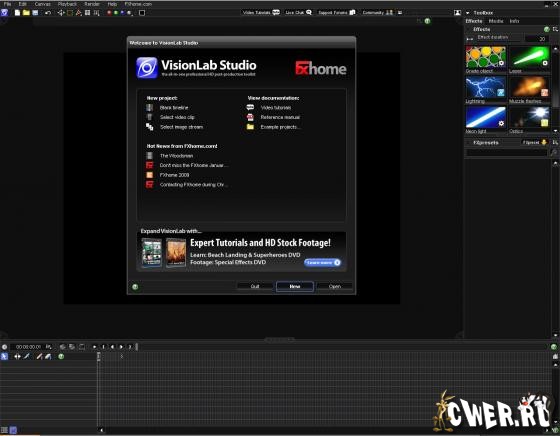Switch to the highlighted blue view icon at the bottom-left
The height and width of the screenshot is (436, 560).
click(x=13, y=430)
